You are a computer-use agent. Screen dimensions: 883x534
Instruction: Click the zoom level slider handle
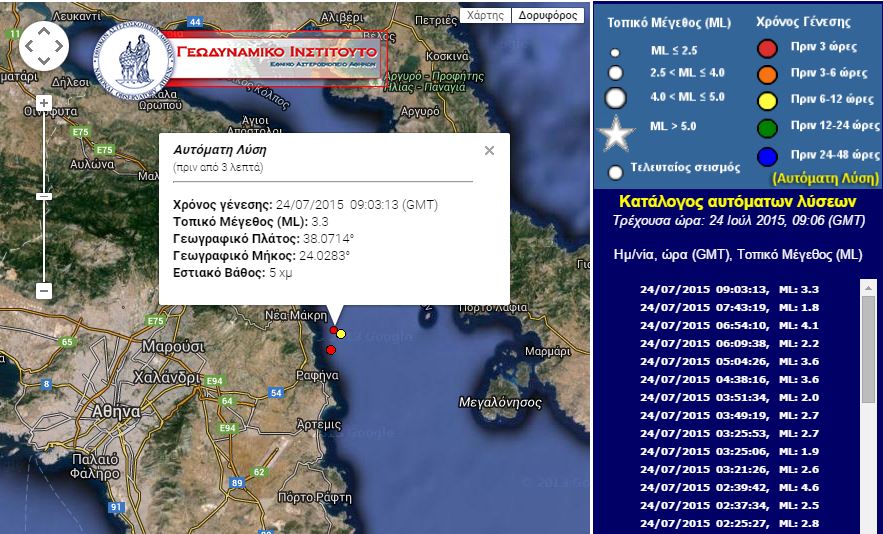click(x=44, y=196)
